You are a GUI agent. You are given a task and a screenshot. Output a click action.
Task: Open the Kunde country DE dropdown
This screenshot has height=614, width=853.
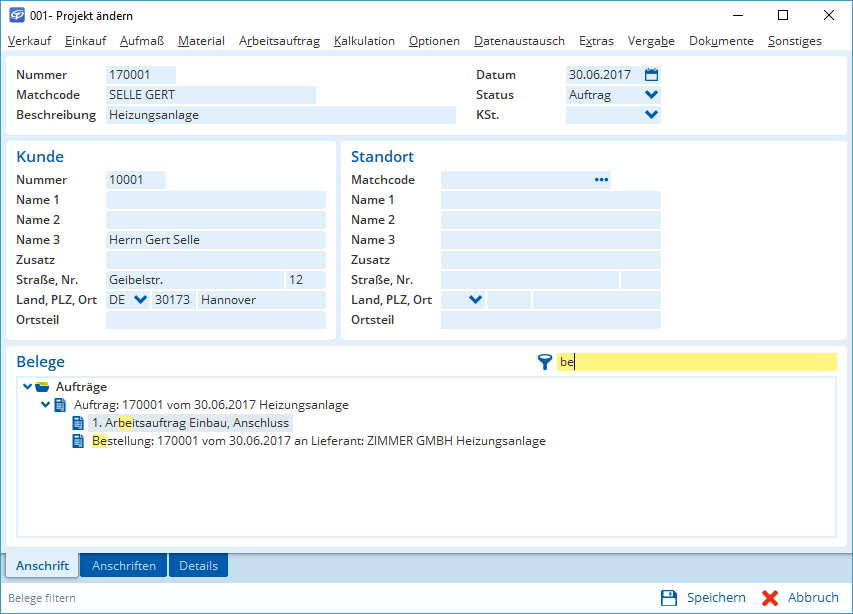click(x=140, y=300)
